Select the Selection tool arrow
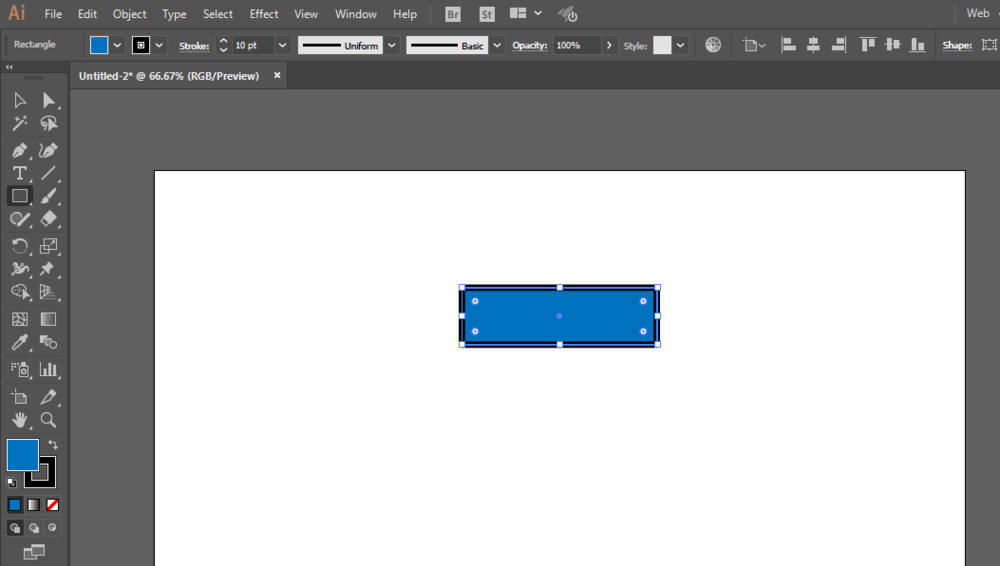Image resolution: width=1000 pixels, height=566 pixels. tap(20, 100)
